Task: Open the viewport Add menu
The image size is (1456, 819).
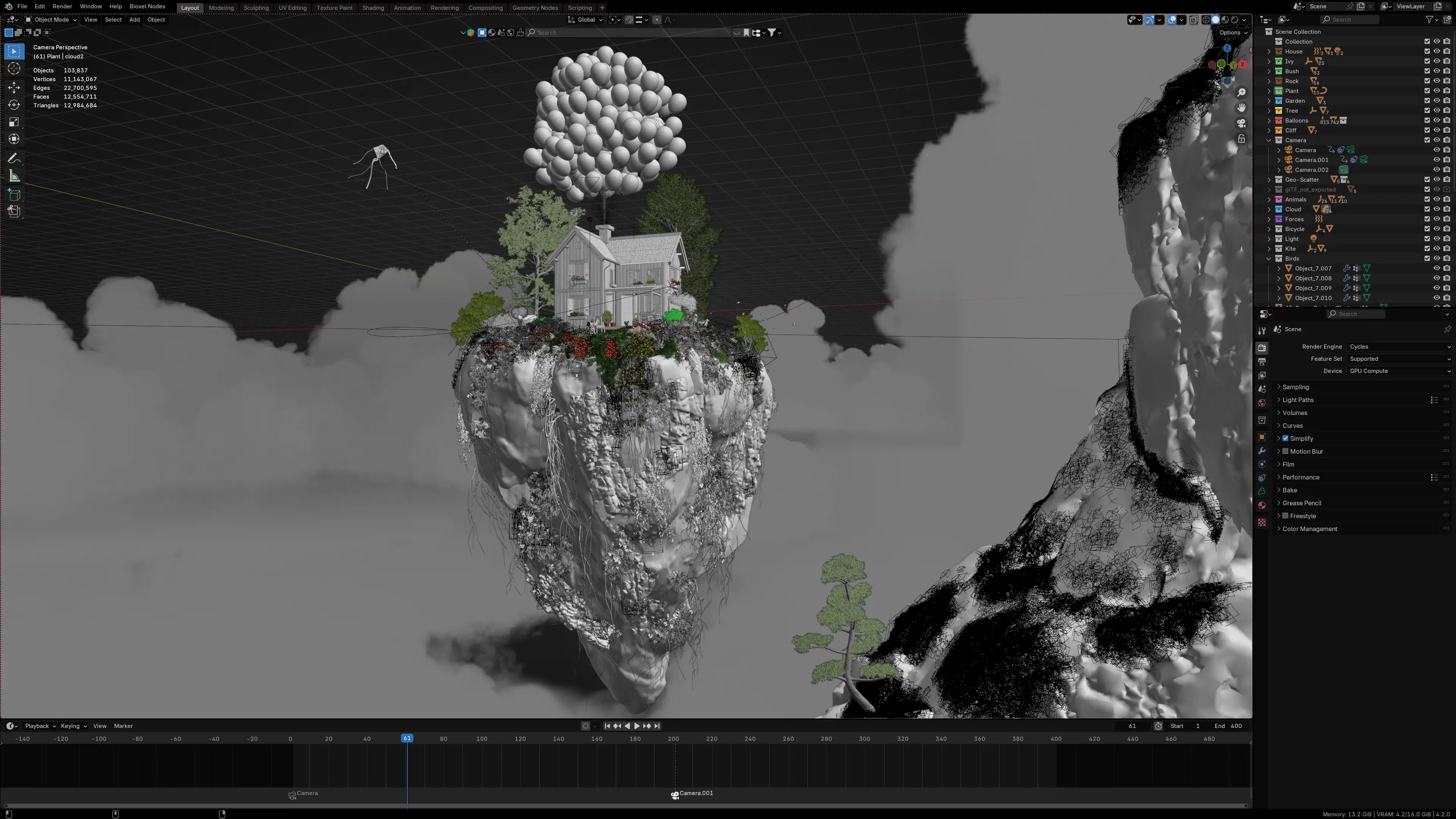Action: click(134, 20)
